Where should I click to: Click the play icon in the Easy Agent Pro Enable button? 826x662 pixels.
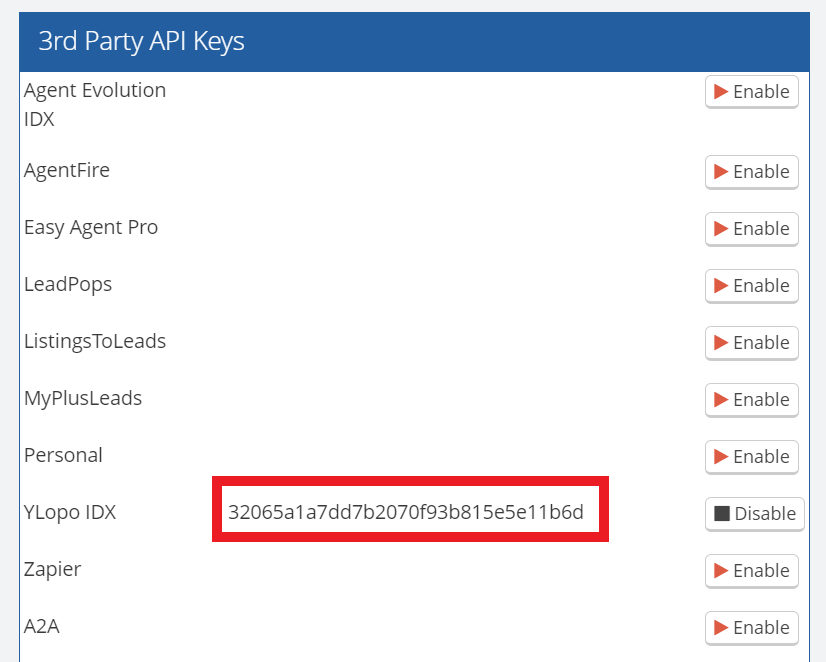pyautogui.click(x=722, y=229)
